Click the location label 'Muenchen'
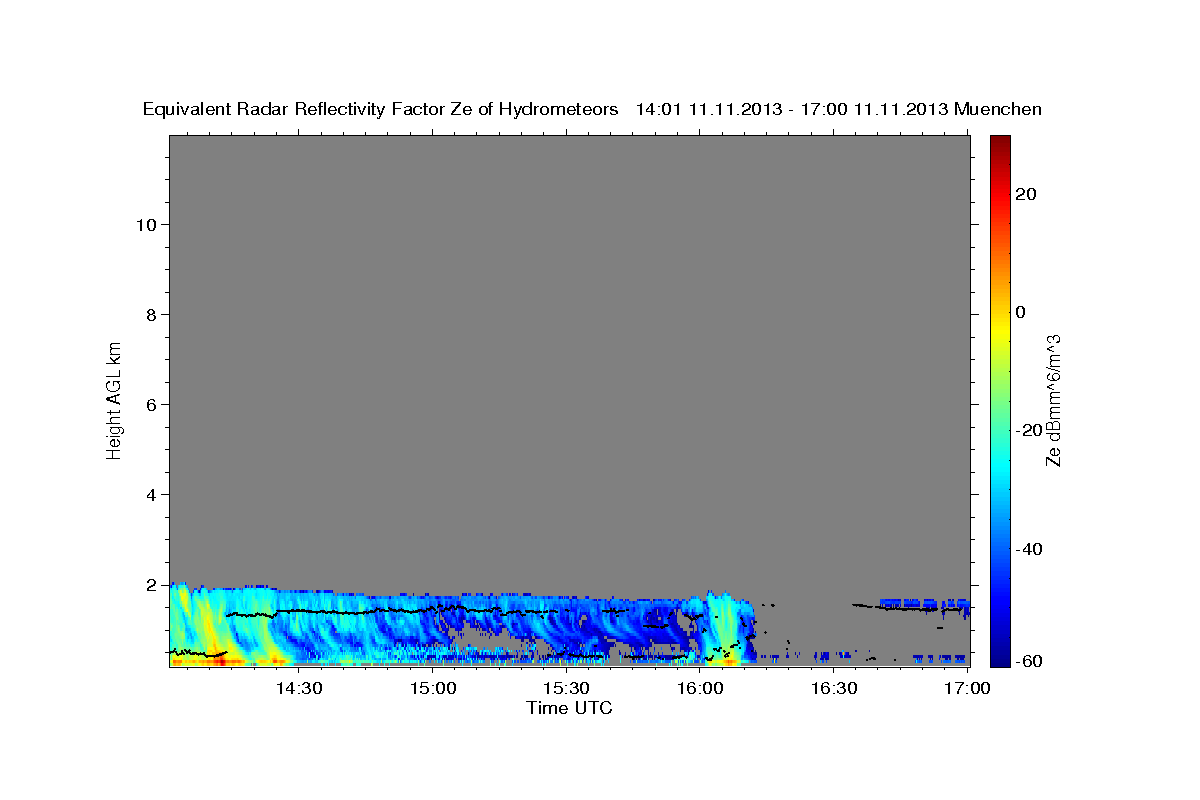This screenshot has height=800, width=1200. (998, 109)
